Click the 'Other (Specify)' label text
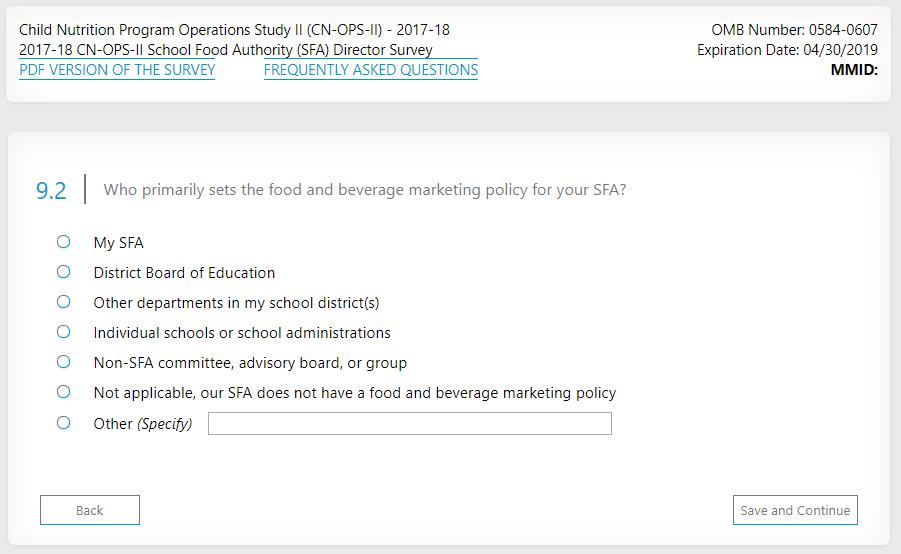 [143, 424]
